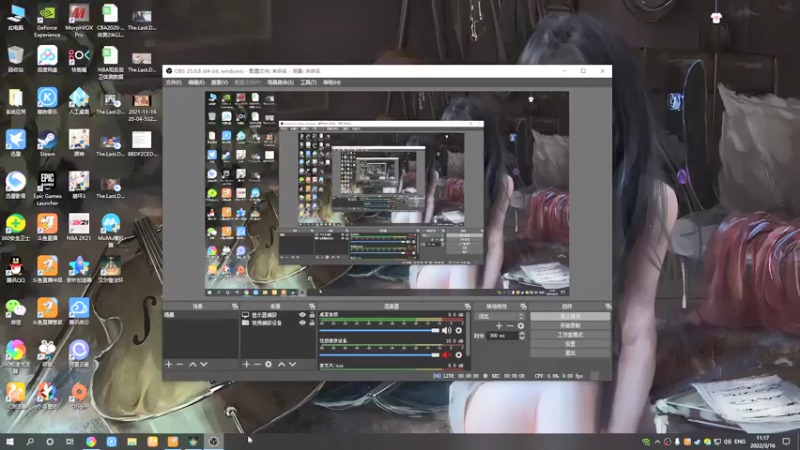
Task: Click the OBS Studio taskbar icon
Action: click(214, 441)
